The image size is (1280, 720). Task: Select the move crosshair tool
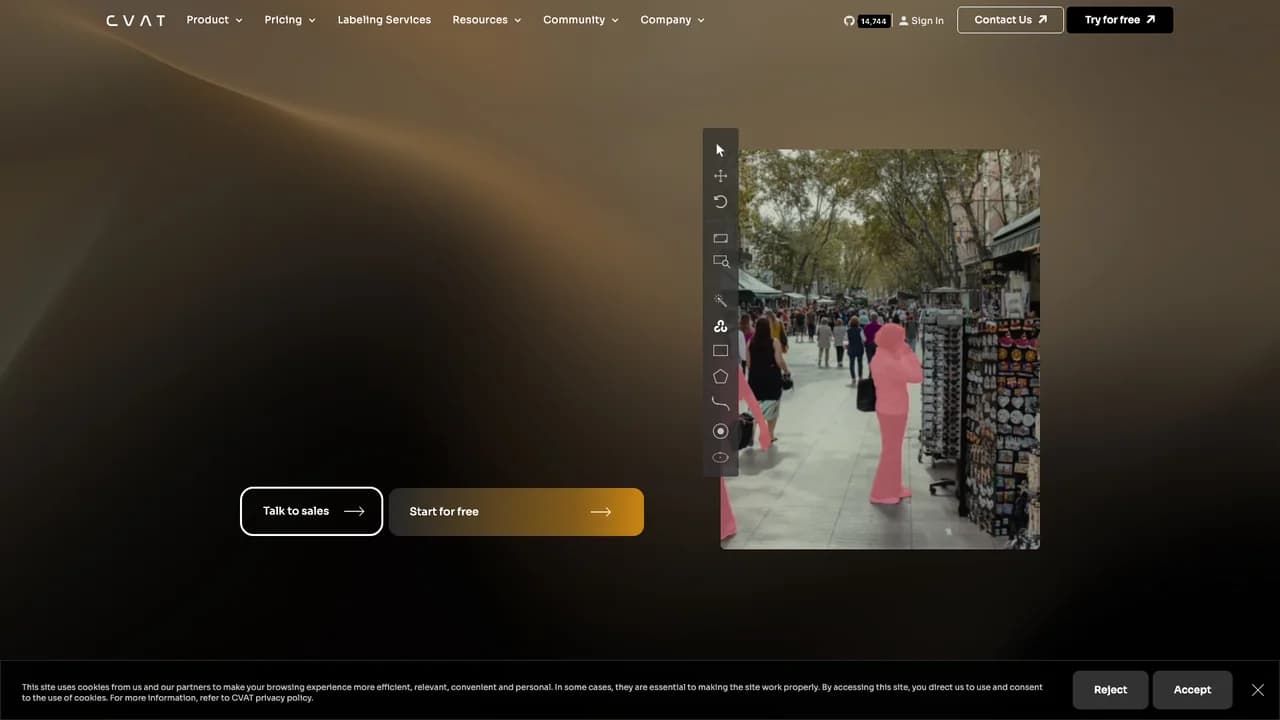(720, 176)
